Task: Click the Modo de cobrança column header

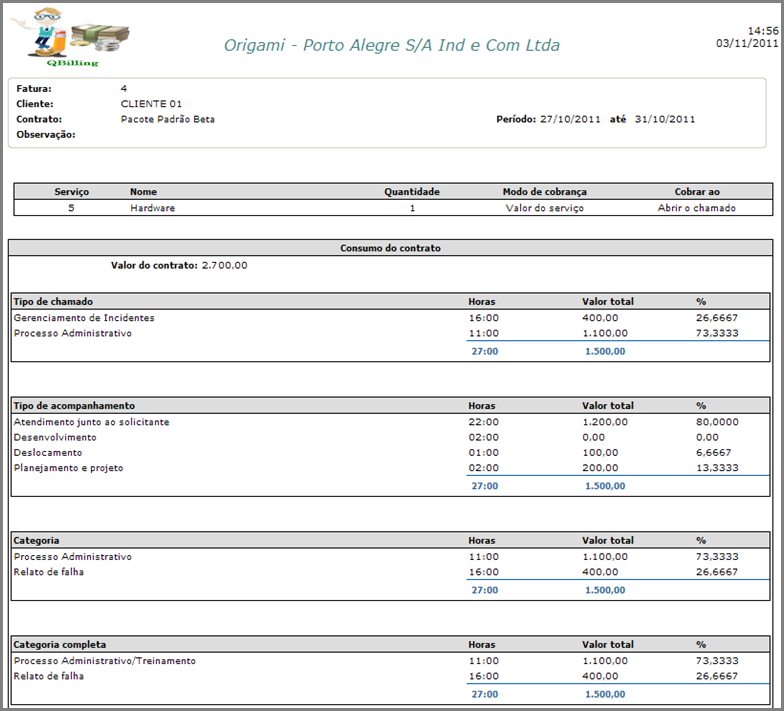Action: click(x=544, y=191)
